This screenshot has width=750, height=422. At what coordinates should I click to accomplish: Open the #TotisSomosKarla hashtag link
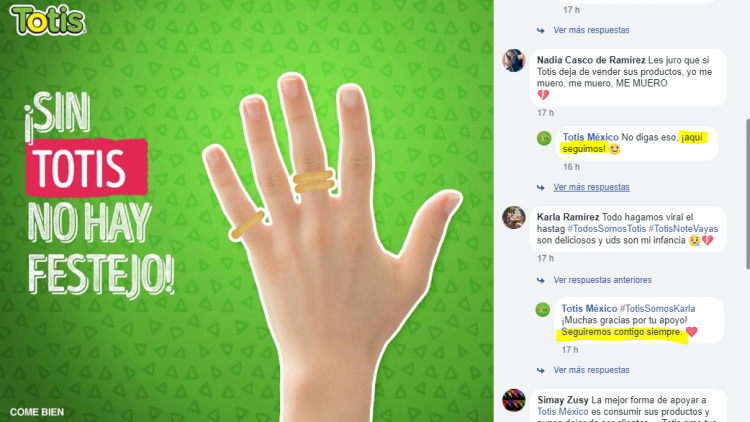coord(657,309)
